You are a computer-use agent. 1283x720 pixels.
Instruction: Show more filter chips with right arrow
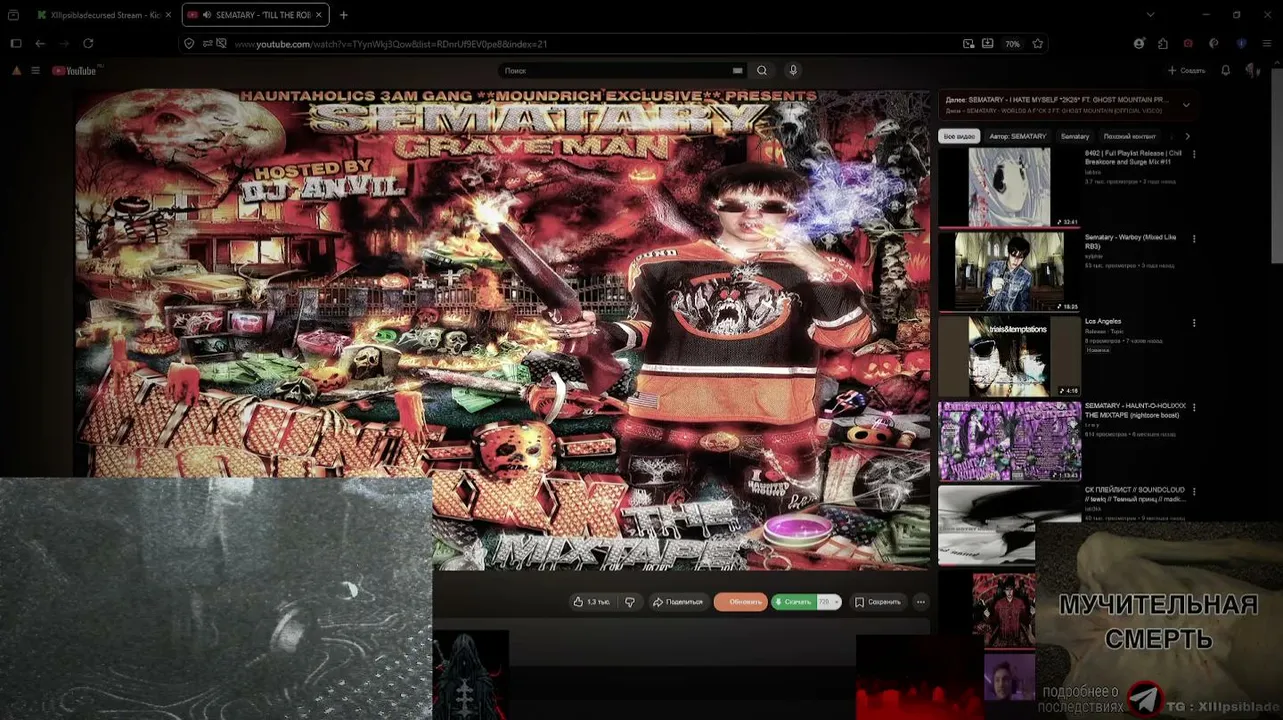pyautogui.click(x=1187, y=136)
